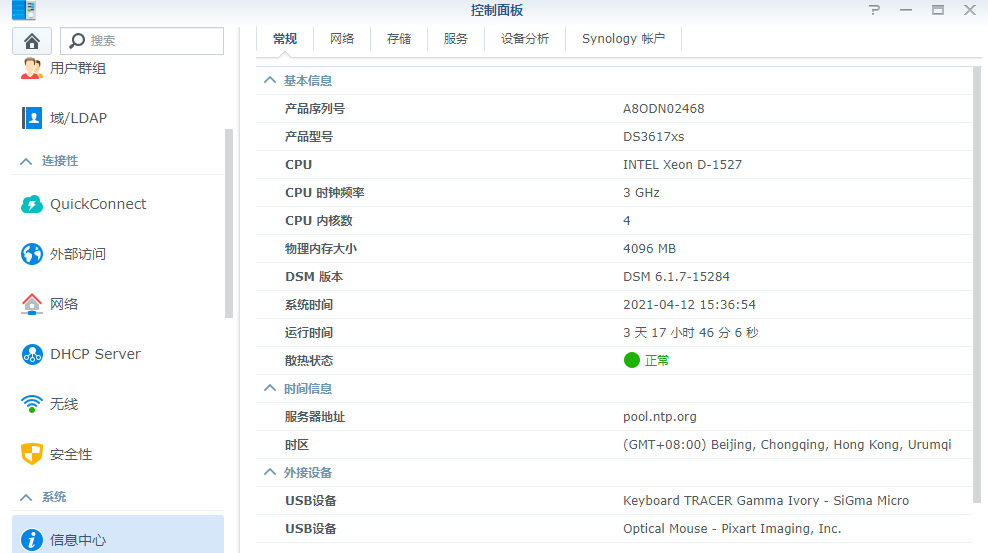The height and width of the screenshot is (553, 988).
Task: Click serial number A8ODN02468
Action: (663, 108)
